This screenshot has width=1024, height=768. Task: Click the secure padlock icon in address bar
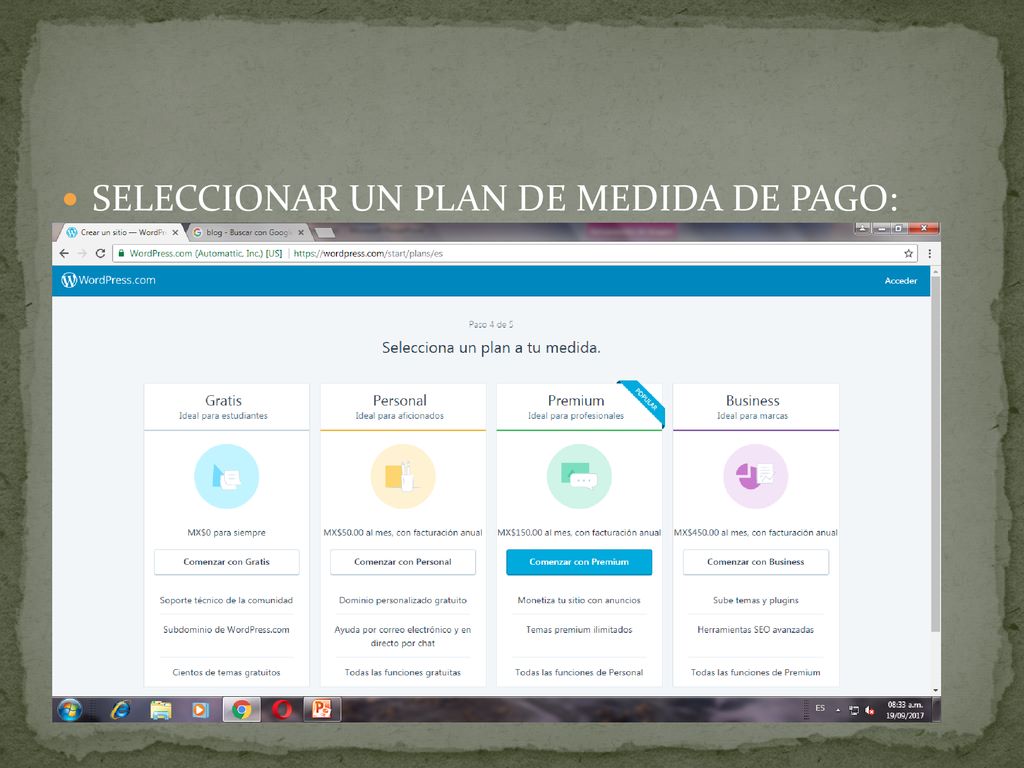click(121, 253)
